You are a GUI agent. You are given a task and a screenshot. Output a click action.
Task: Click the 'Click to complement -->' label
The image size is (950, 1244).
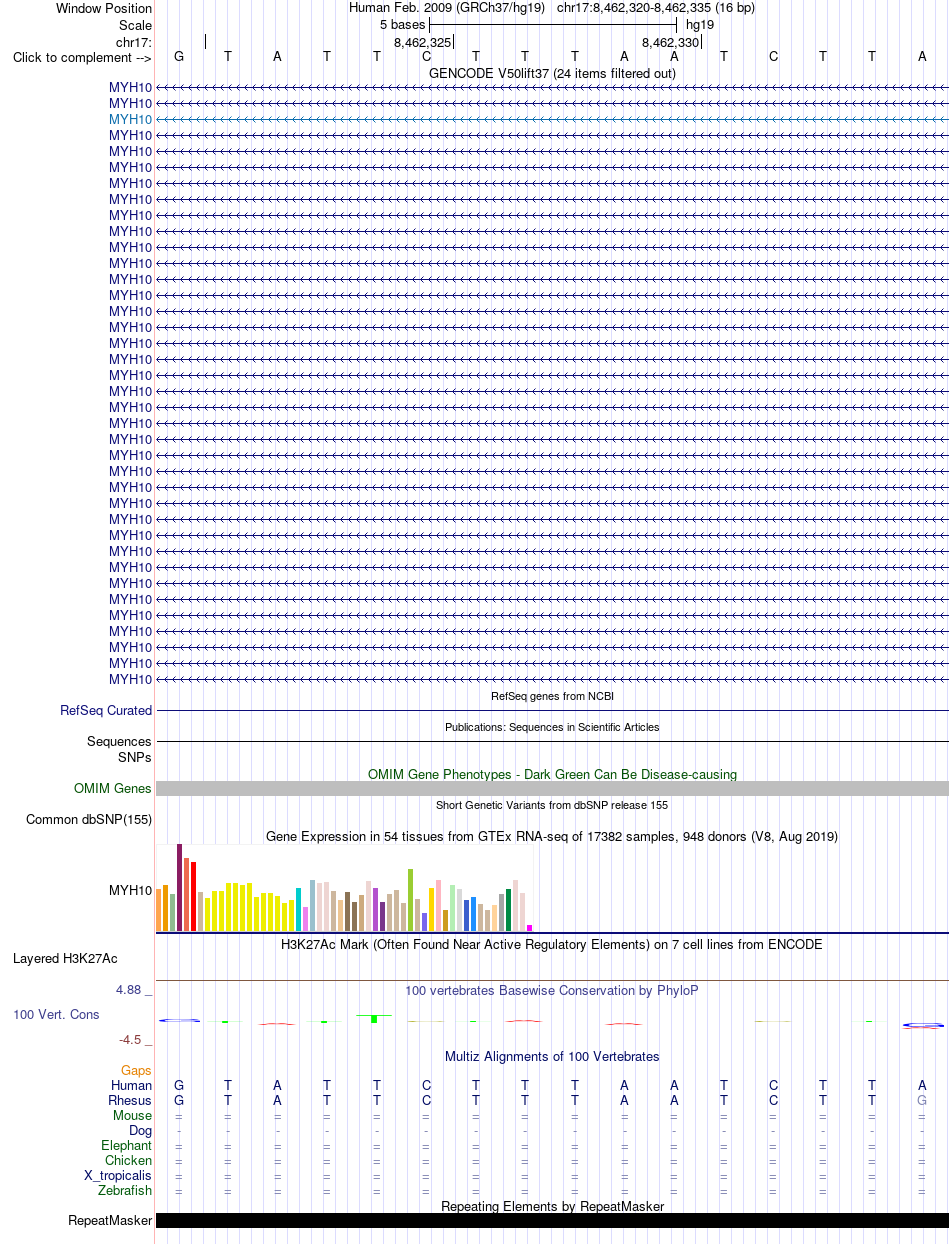click(82, 57)
